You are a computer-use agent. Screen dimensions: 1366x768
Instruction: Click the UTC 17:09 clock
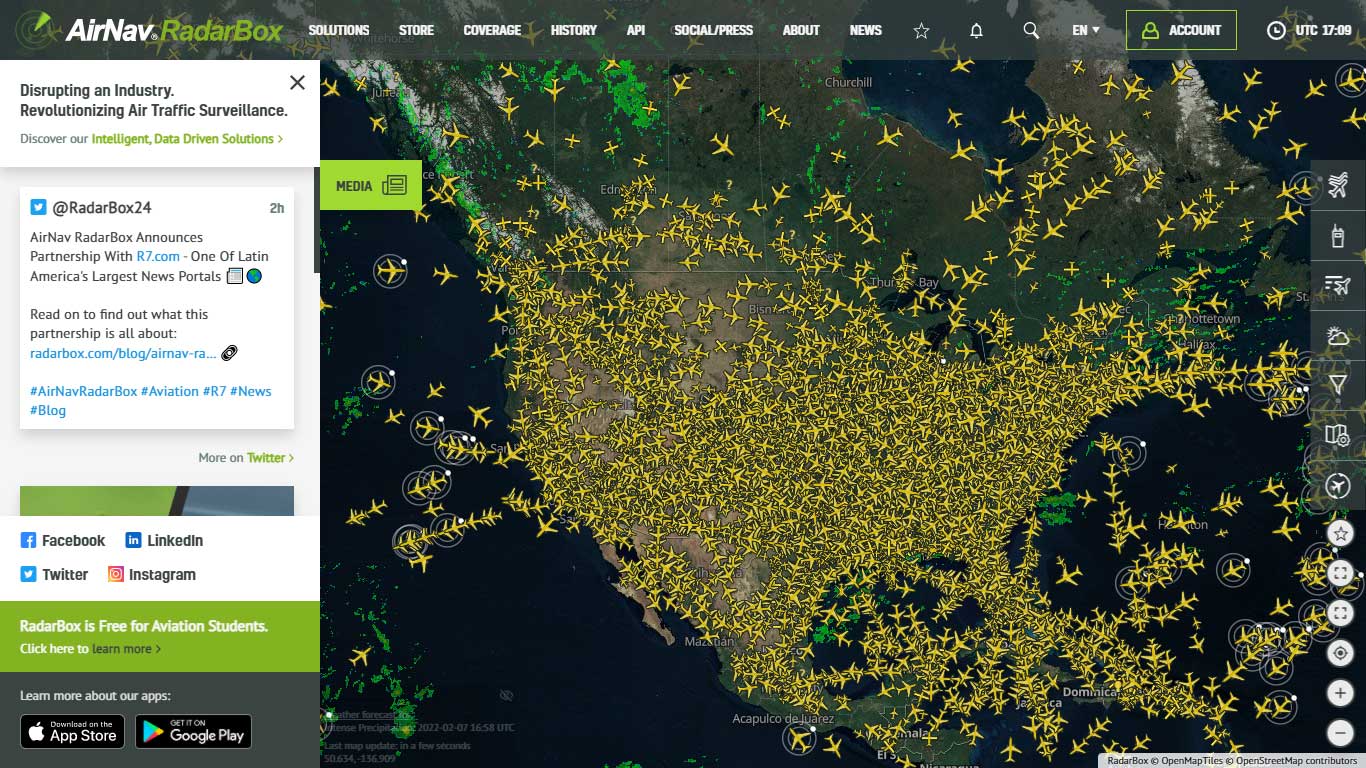coord(1309,30)
